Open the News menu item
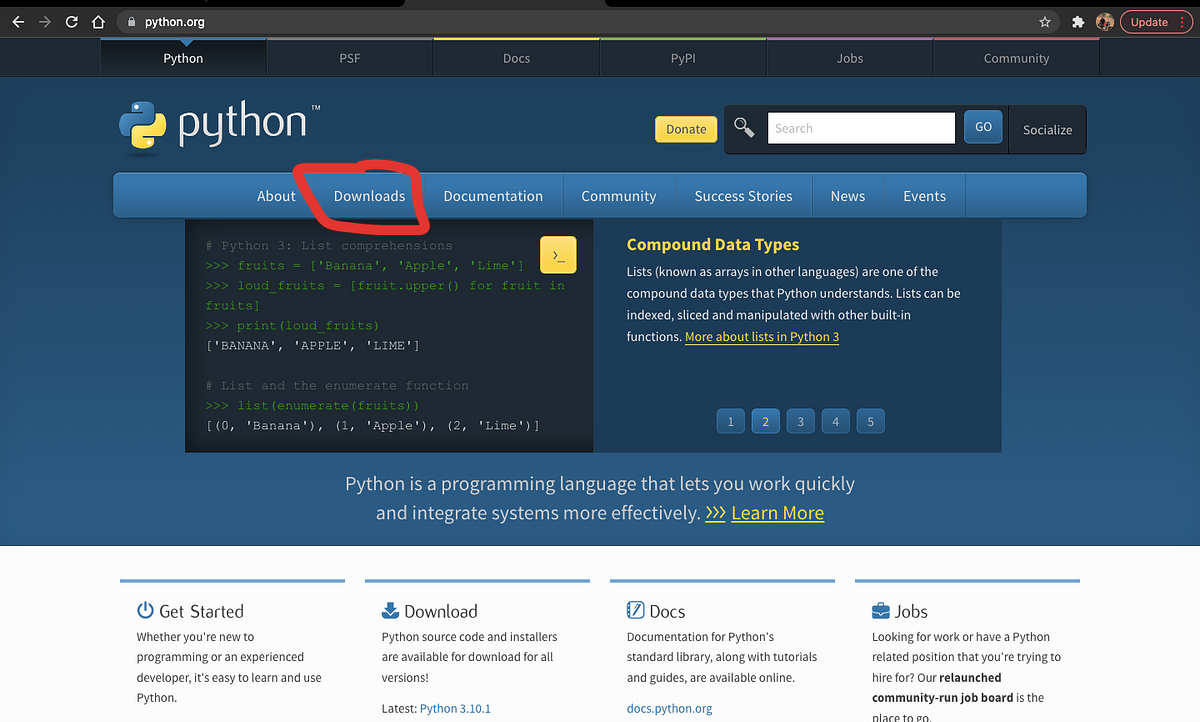This screenshot has width=1200, height=722. (x=848, y=196)
